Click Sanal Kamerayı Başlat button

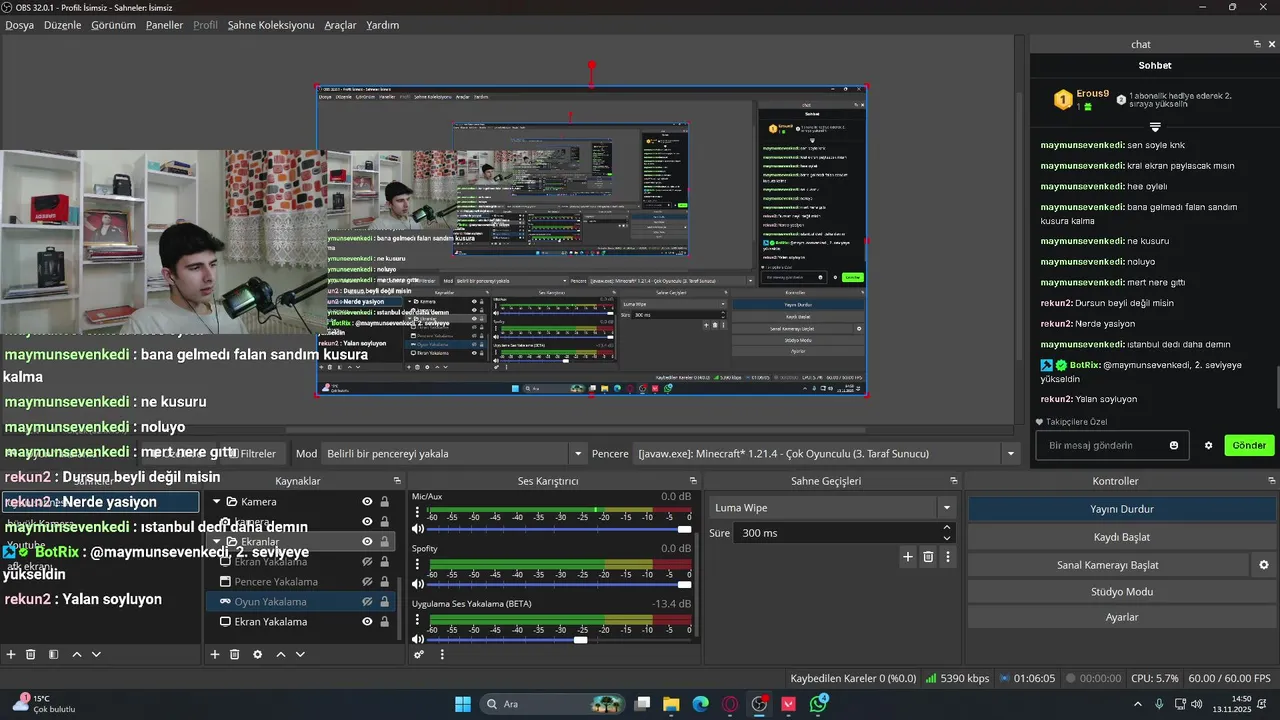click(1108, 565)
